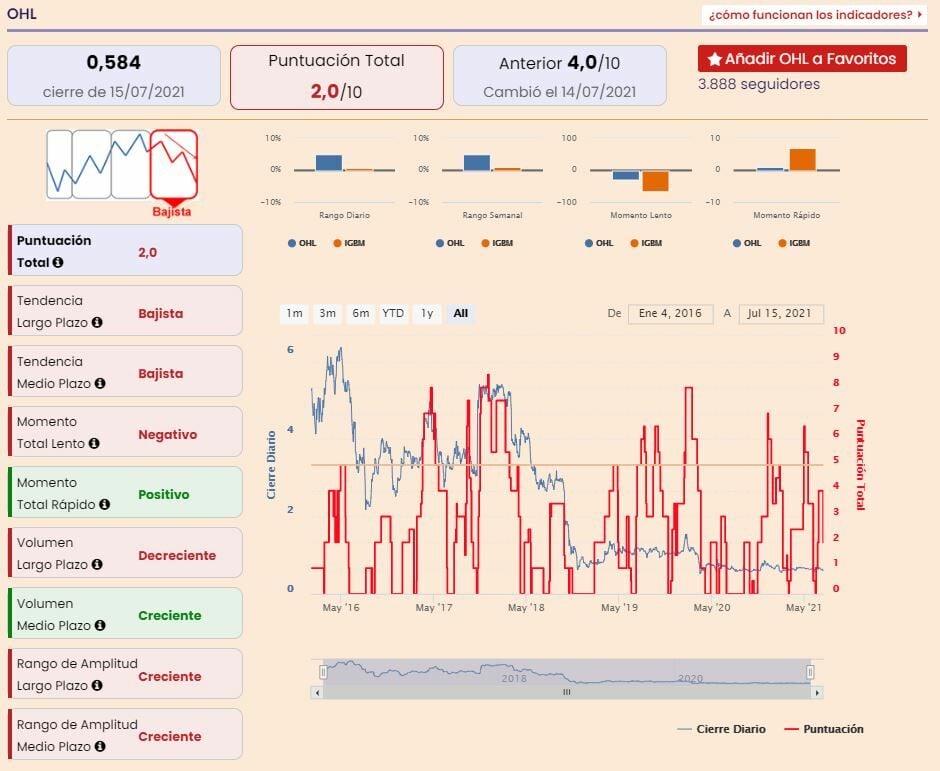Click info icon for Momento Total Rápido
This screenshot has height=771, width=940.
104,505
